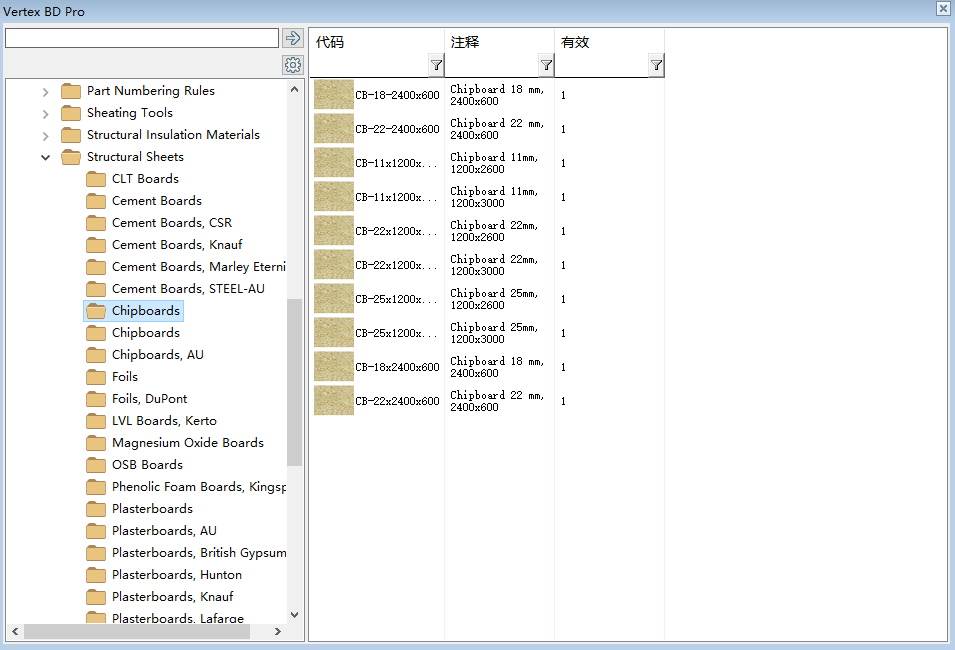Screen dimensions: 955x650
Task: Select the Structural Sheets folder
Action: point(135,157)
